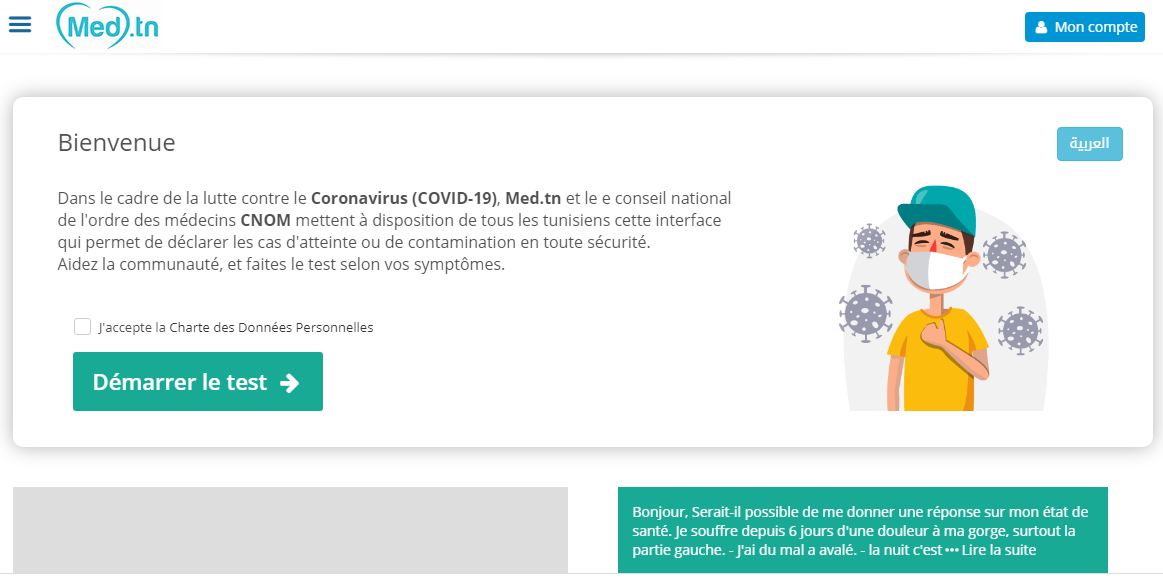Open Mon compte
The image size is (1163, 578).
pyautogui.click(x=1084, y=27)
